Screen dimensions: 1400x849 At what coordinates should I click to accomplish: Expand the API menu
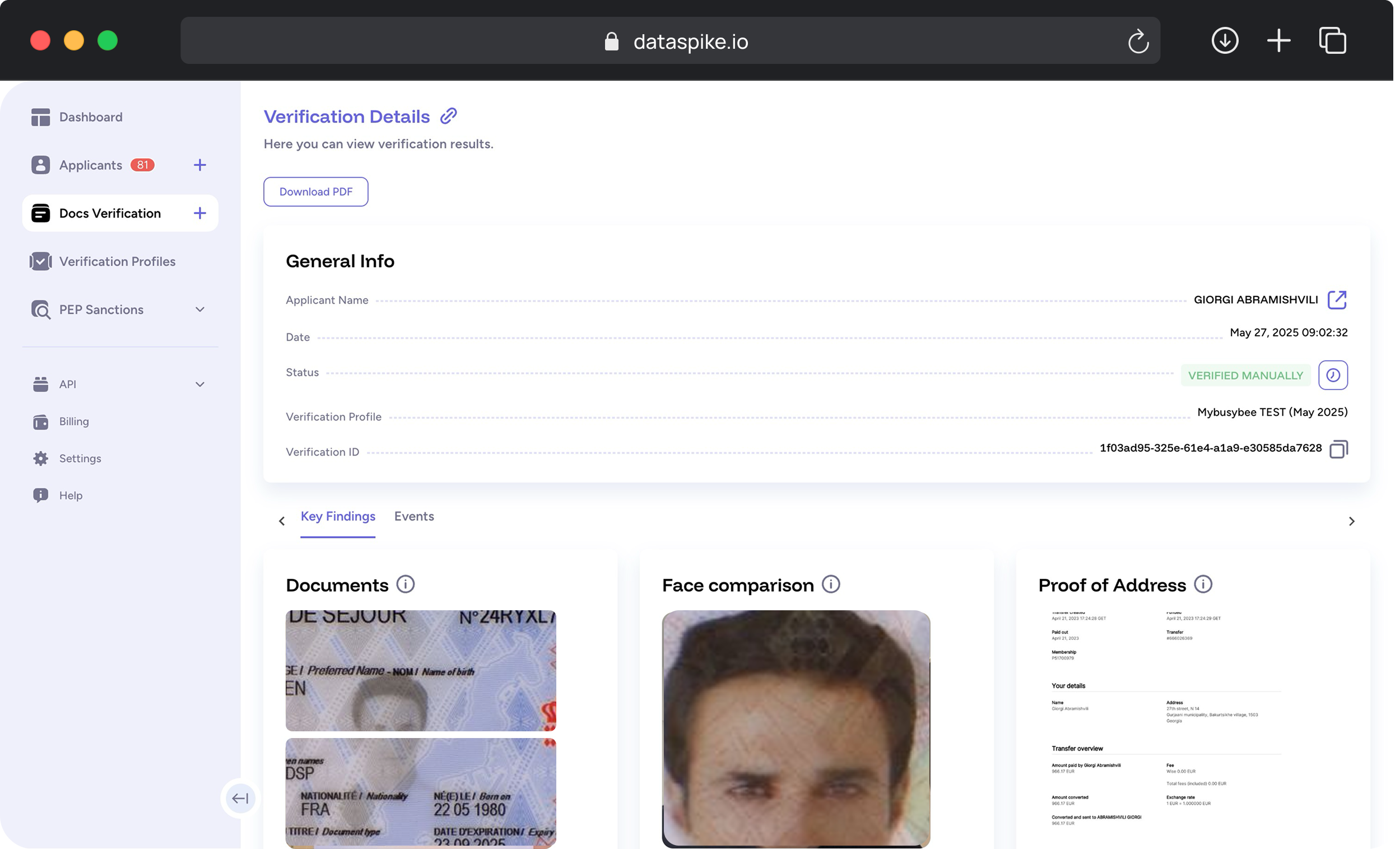(x=199, y=384)
